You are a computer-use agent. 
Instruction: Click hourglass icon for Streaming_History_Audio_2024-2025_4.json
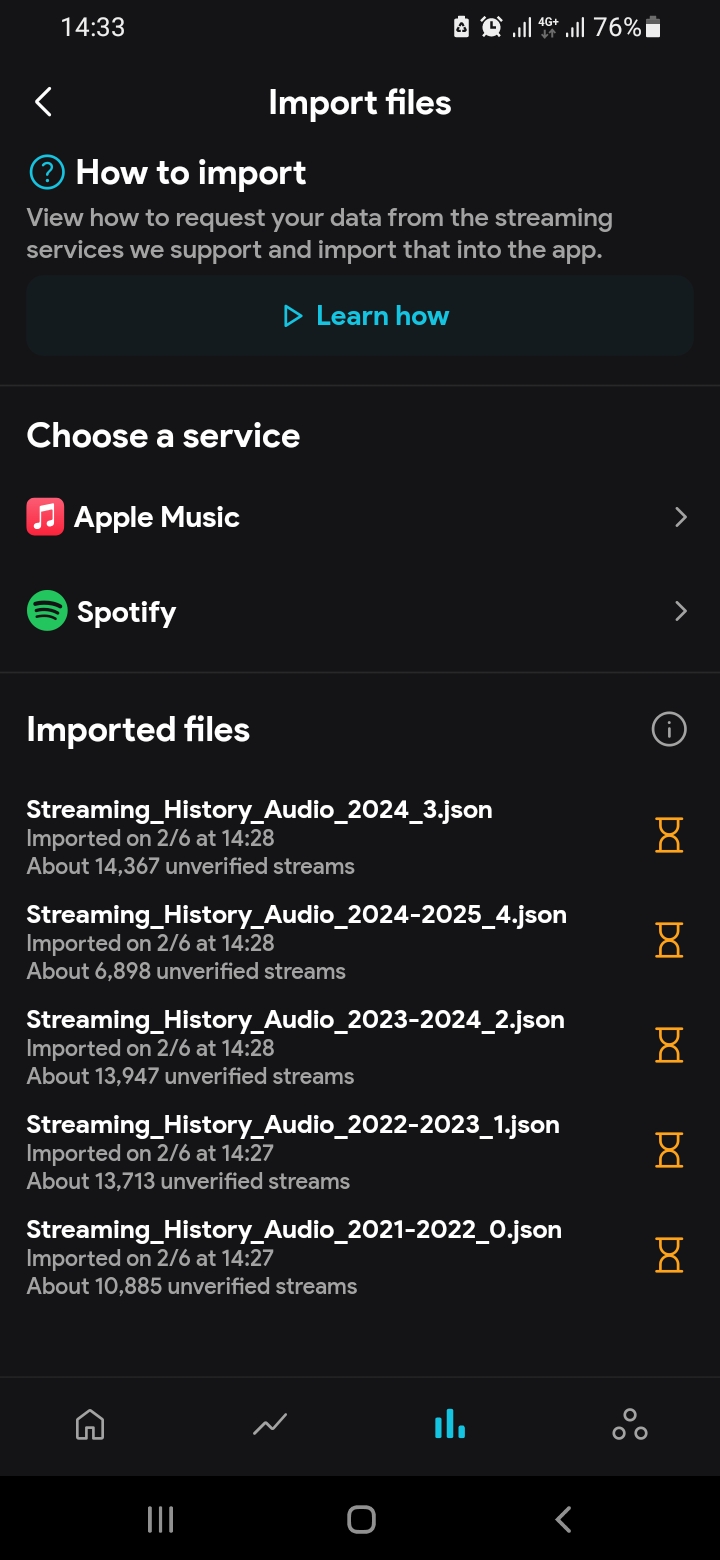(x=669, y=940)
